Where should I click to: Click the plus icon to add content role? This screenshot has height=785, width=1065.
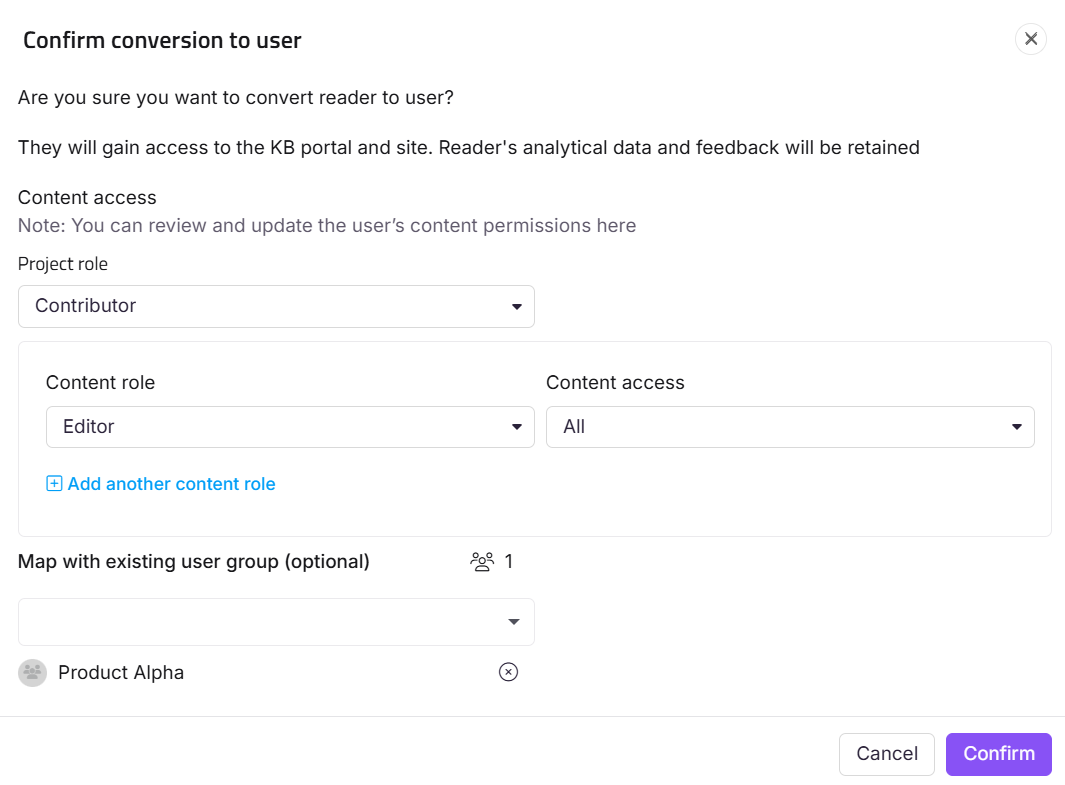click(53, 483)
